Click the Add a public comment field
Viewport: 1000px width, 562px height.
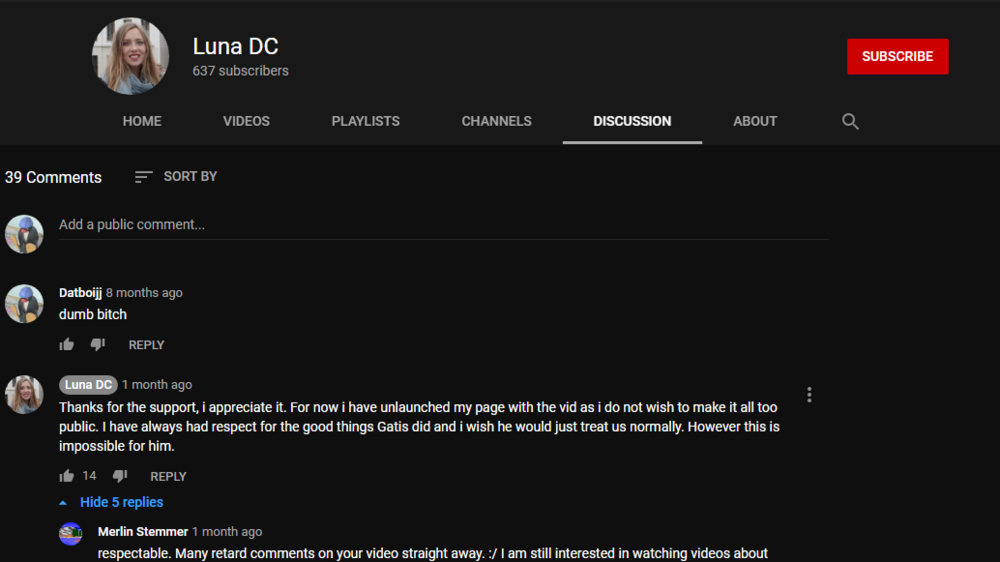[444, 225]
